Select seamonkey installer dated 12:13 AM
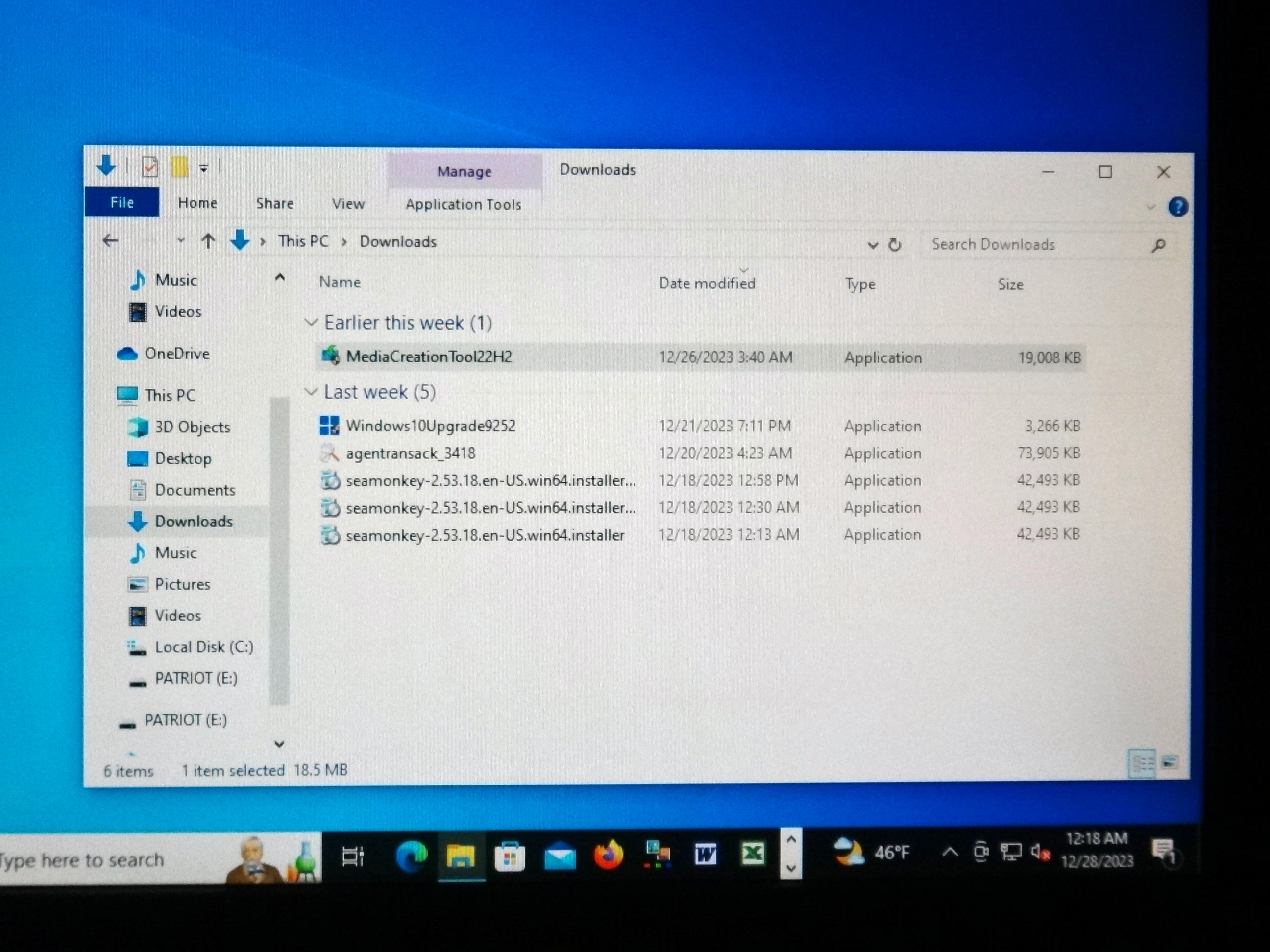Viewport: 1270px width, 952px height. 700,535
